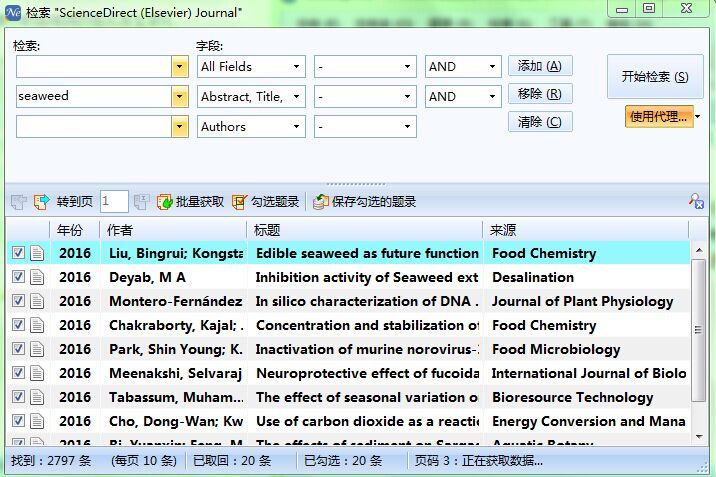Sort by the 年份 column header
Viewport: 716px width, 477px height.
coord(75,230)
